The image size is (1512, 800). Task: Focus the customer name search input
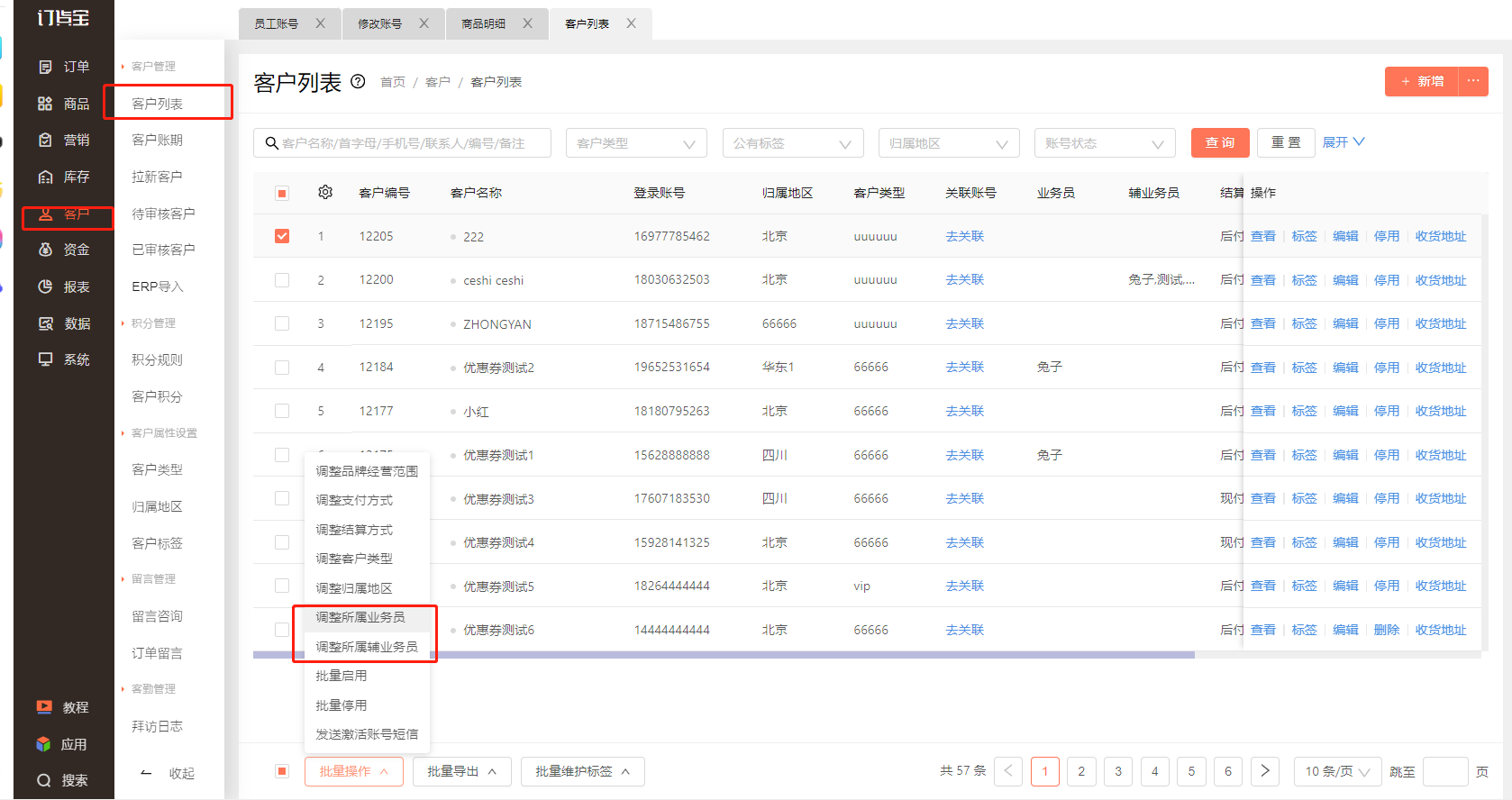click(x=403, y=143)
